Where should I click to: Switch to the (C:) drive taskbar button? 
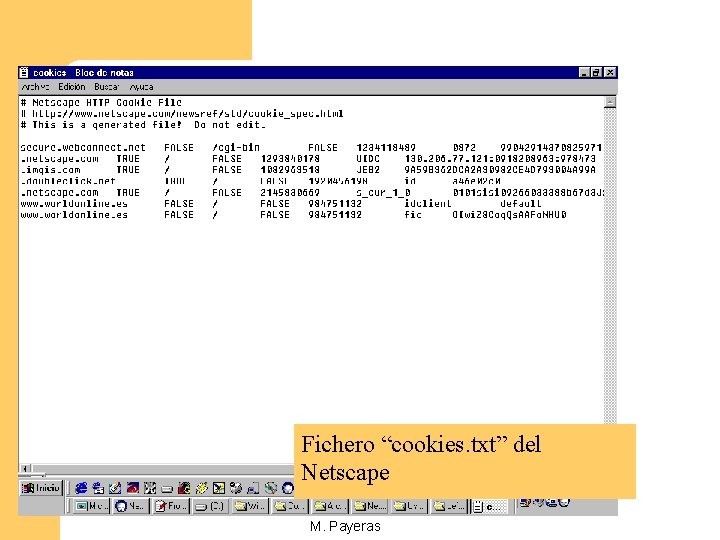210,506
